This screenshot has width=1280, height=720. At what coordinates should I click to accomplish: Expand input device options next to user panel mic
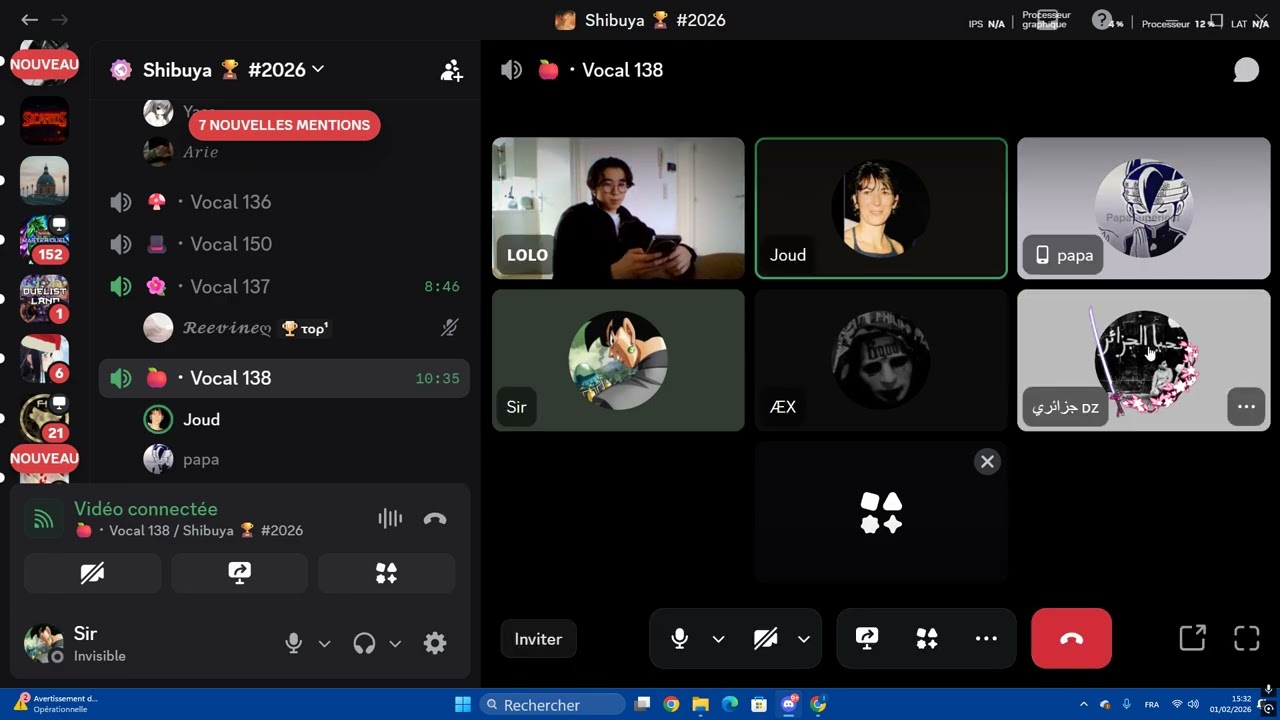pyautogui.click(x=324, y=643)
